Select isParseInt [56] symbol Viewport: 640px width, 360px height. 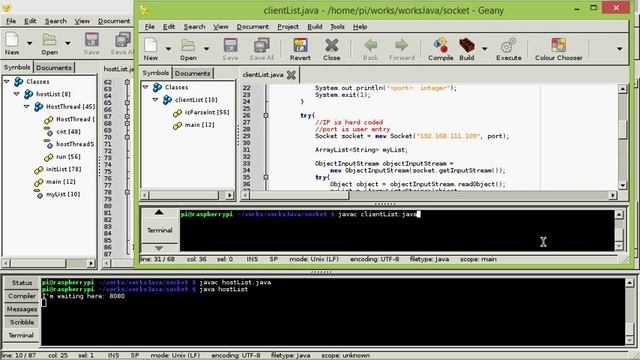207,112
